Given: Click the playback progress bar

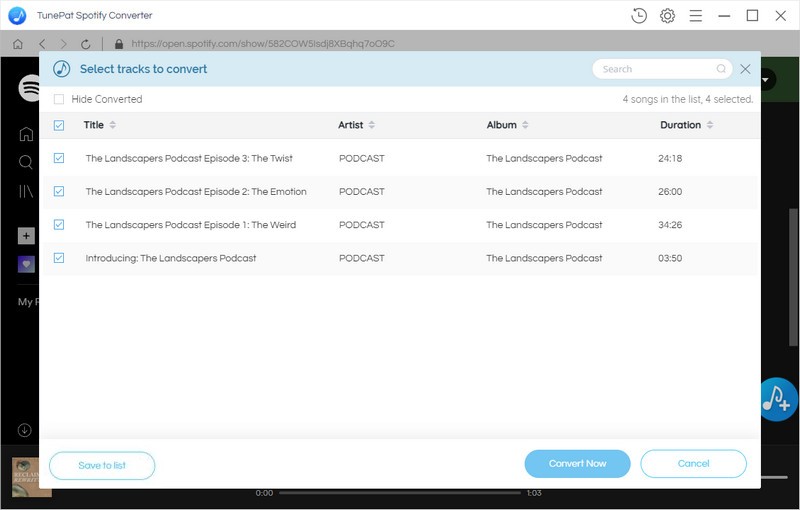Looking at the screenshot, I should (399, 493).
